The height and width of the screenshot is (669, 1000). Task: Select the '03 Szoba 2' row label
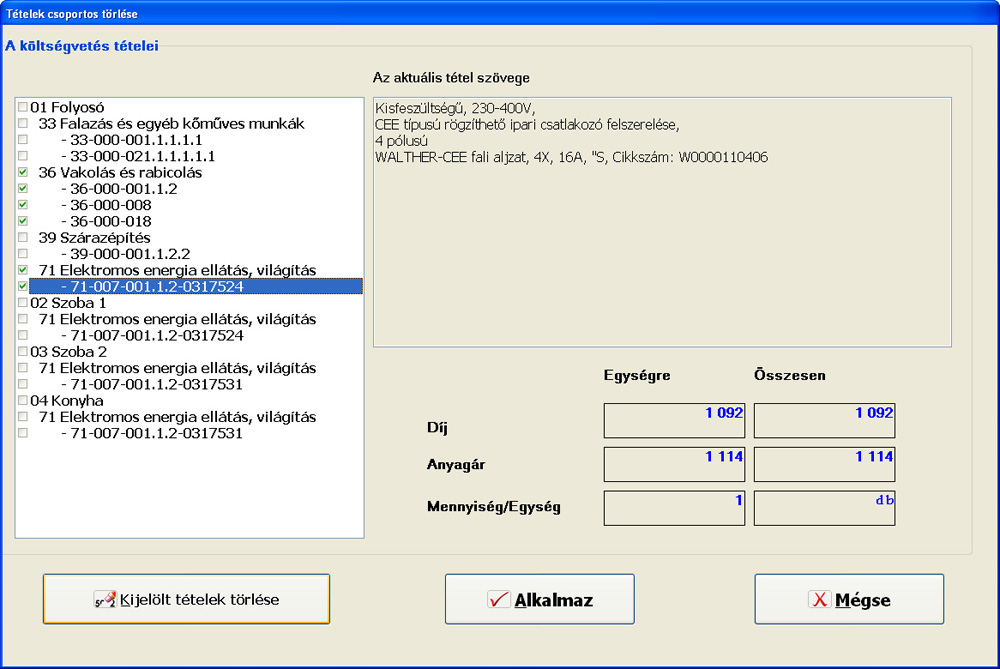[68, 351]
